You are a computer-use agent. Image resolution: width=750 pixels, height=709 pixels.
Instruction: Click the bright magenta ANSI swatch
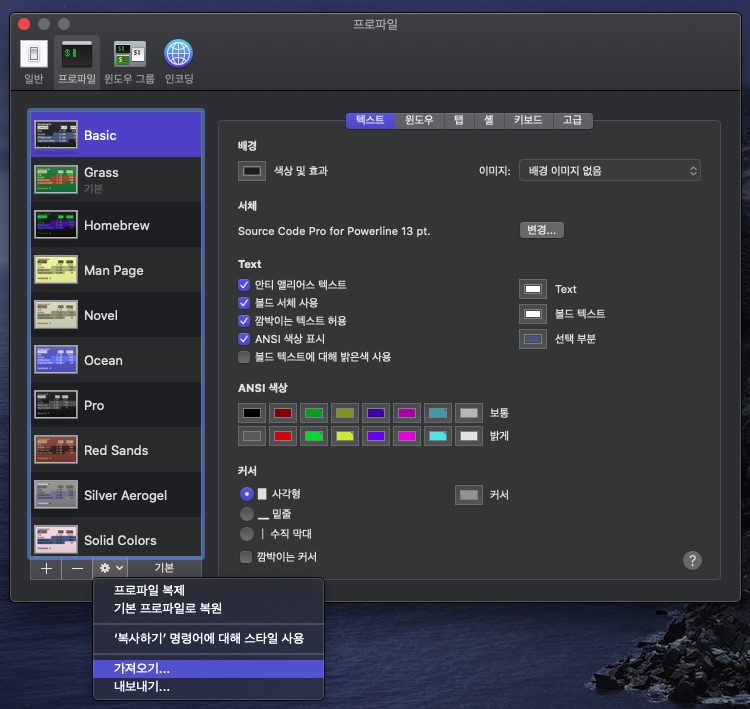[407, 436]
